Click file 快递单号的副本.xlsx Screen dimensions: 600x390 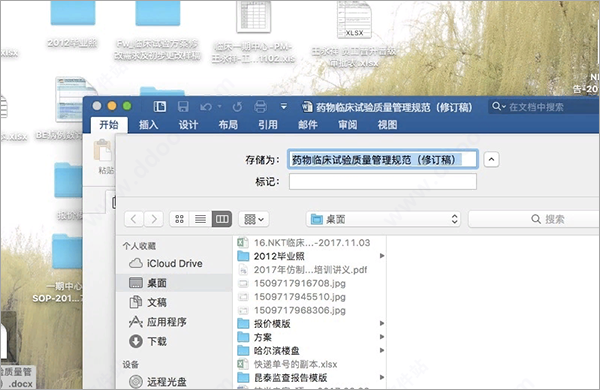tap(309, 364)
